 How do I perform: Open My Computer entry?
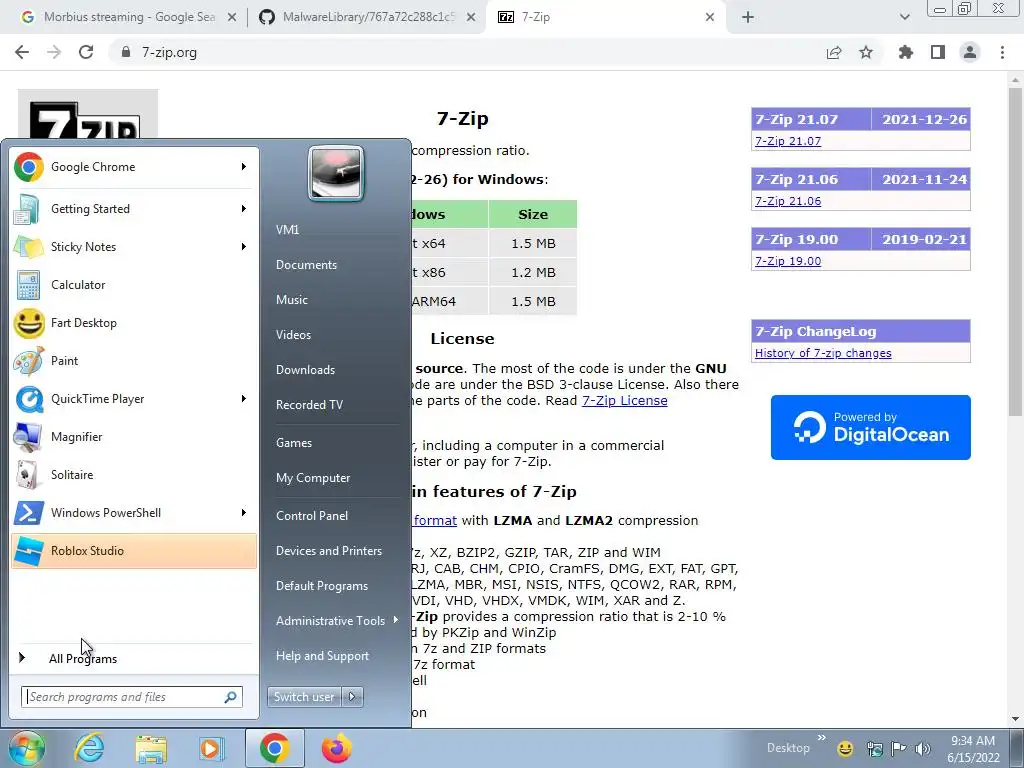pos(313,478)
